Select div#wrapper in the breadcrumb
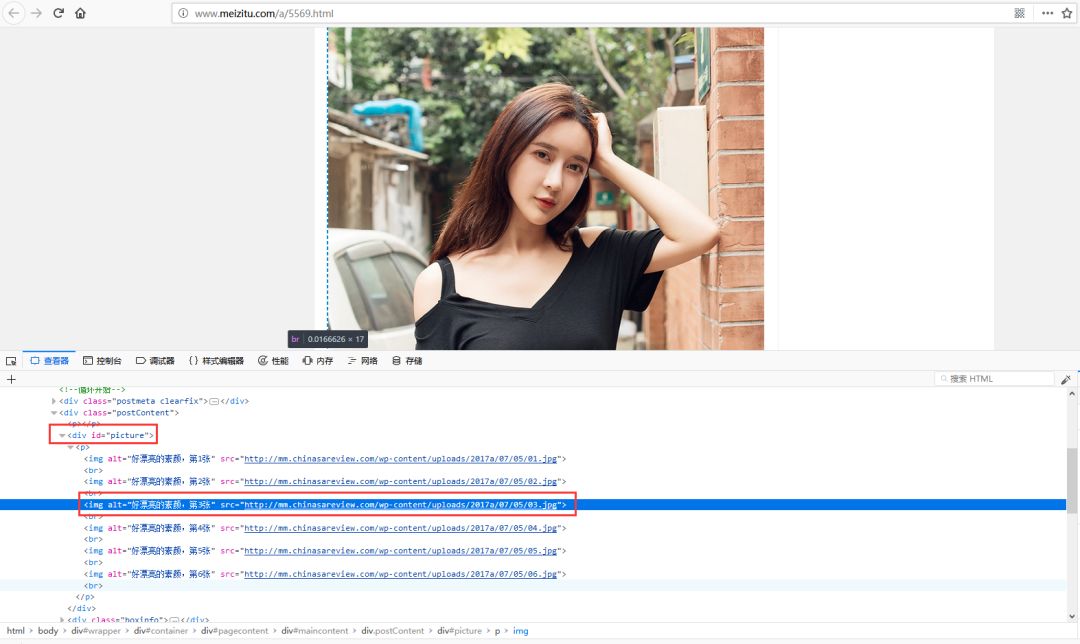This screenshot has height=644, width=1080. pyautogui.click(x=96, y=631)
